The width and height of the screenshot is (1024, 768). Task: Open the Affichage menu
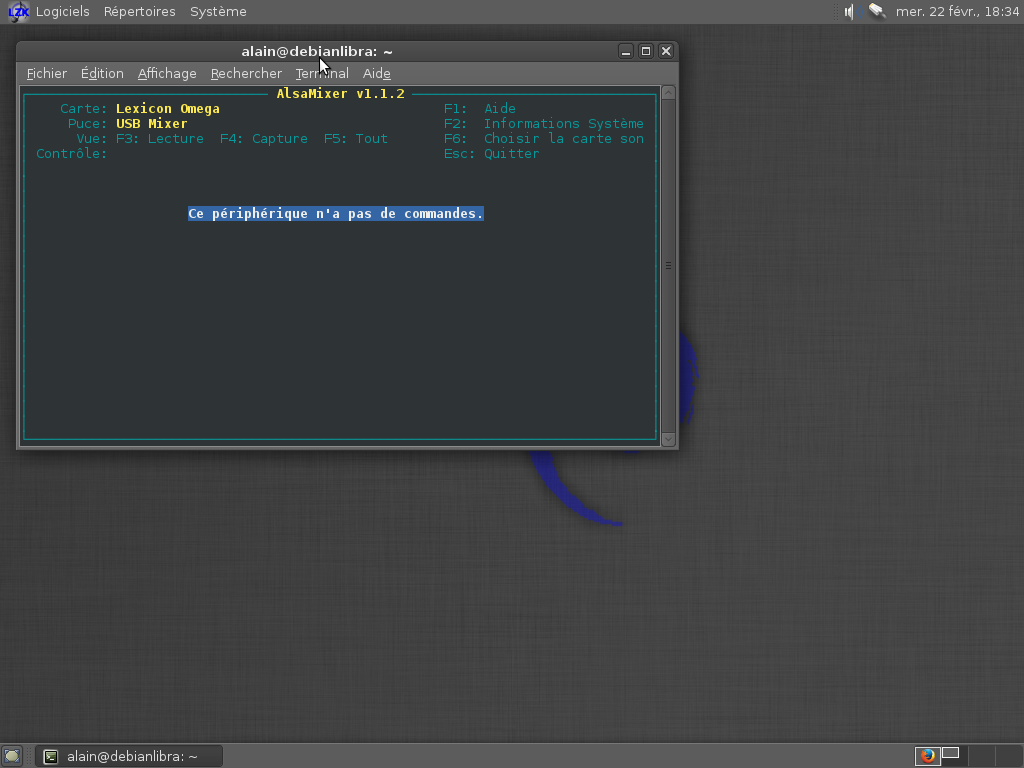(167, 73)
